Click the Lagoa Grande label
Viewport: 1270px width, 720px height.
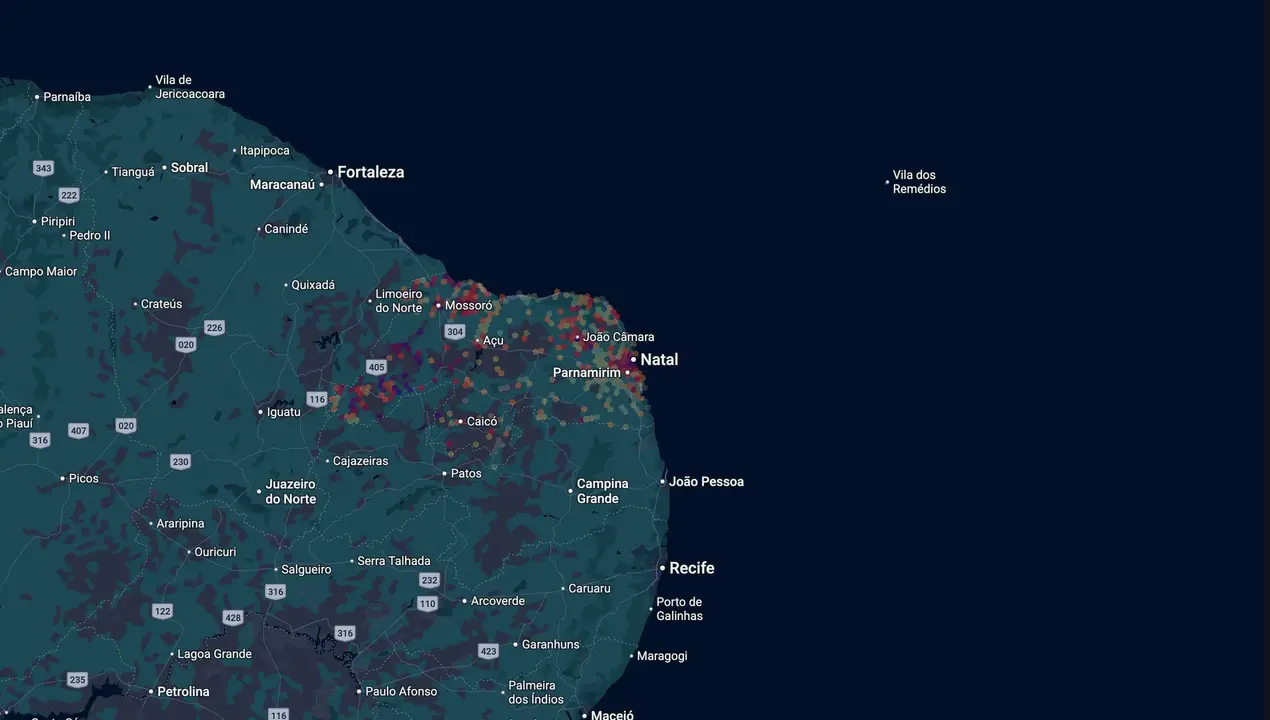214,655
